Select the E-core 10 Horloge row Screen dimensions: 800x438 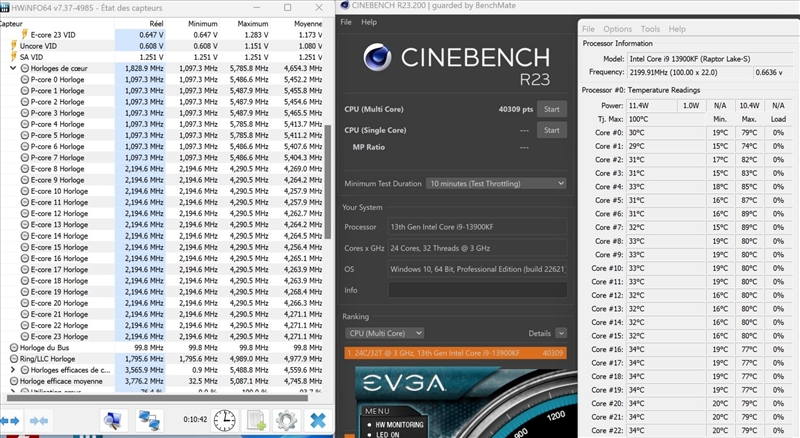coord(162,191)
